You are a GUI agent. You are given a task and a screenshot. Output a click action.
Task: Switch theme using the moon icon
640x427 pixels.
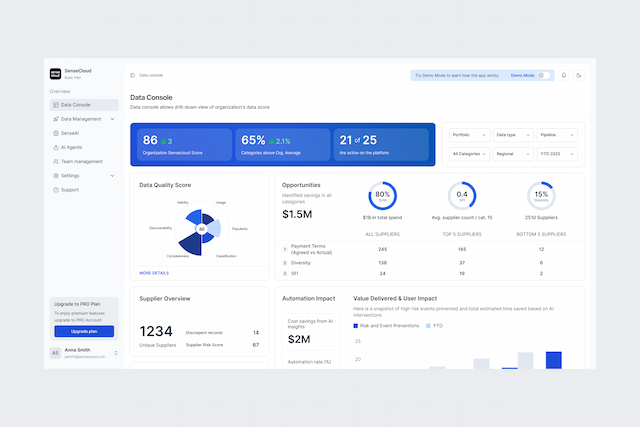point(579,75)
